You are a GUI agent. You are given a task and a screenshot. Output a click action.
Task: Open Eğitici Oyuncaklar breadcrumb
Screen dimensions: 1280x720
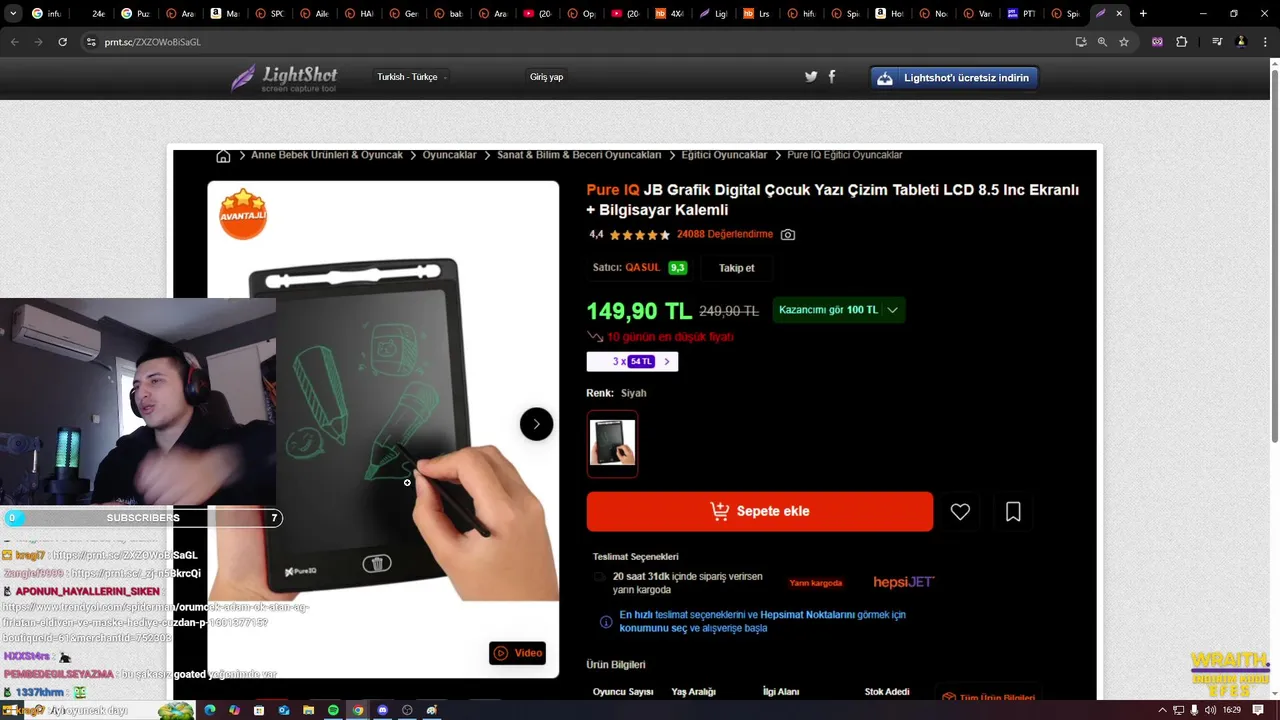pyautogui.click(x=724, y=155)
